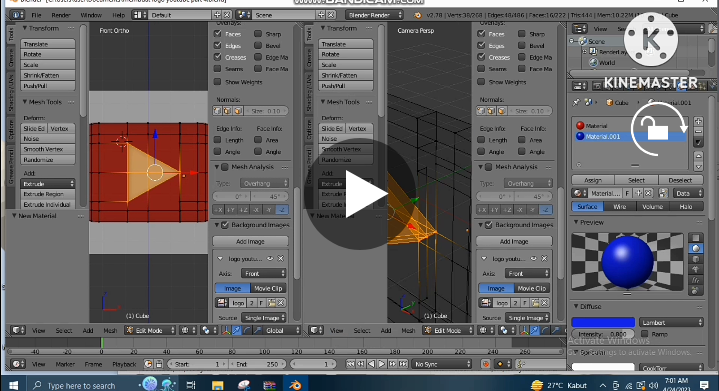This screenshot has width=719, height=391.
Task: Click the red Material slot
Action: click(631, 126)
